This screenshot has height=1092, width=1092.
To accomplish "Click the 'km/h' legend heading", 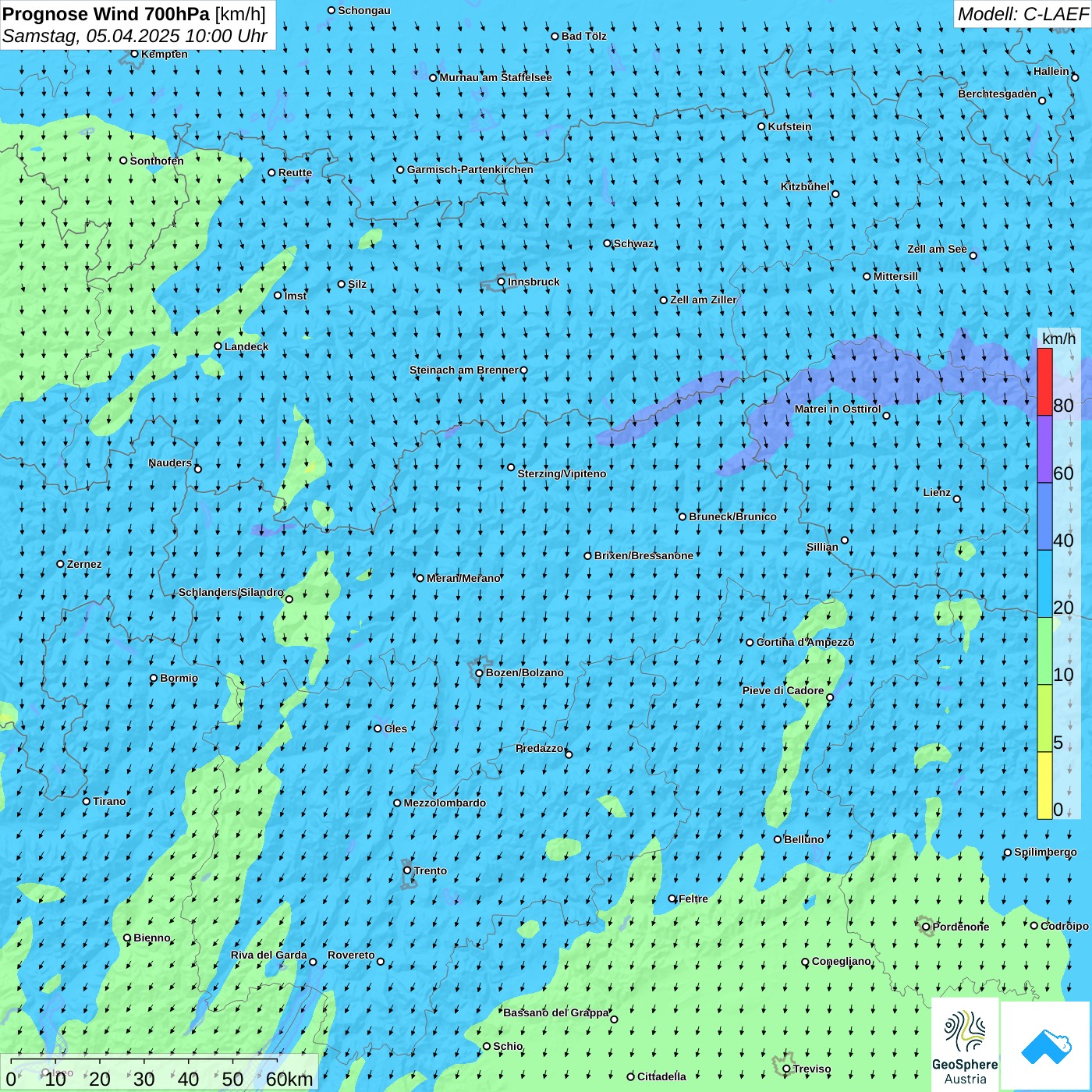I will tap(1058, 339).
